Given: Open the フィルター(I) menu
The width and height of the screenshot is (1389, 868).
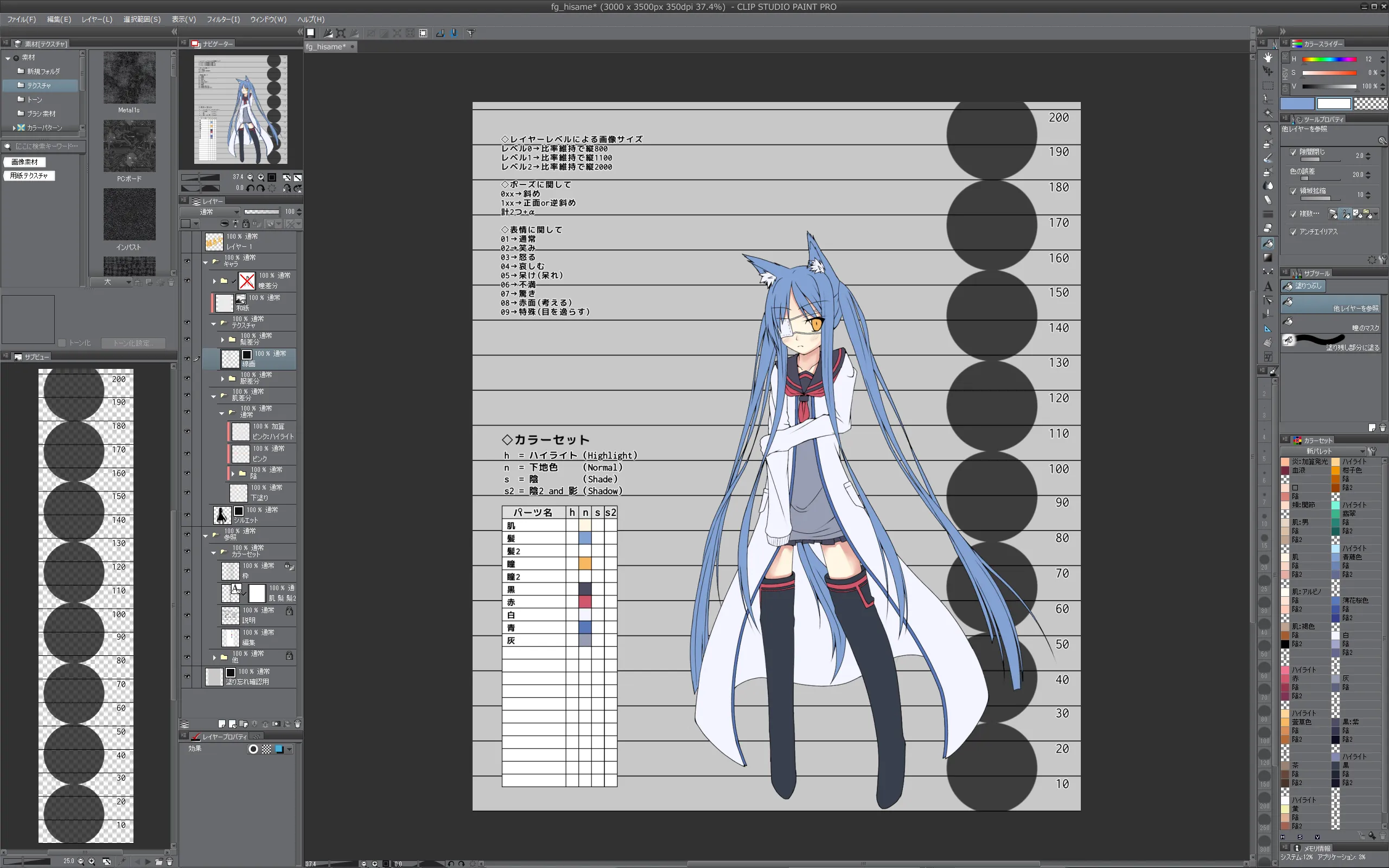Looking at the screenshot, I should tap(222, 20).
